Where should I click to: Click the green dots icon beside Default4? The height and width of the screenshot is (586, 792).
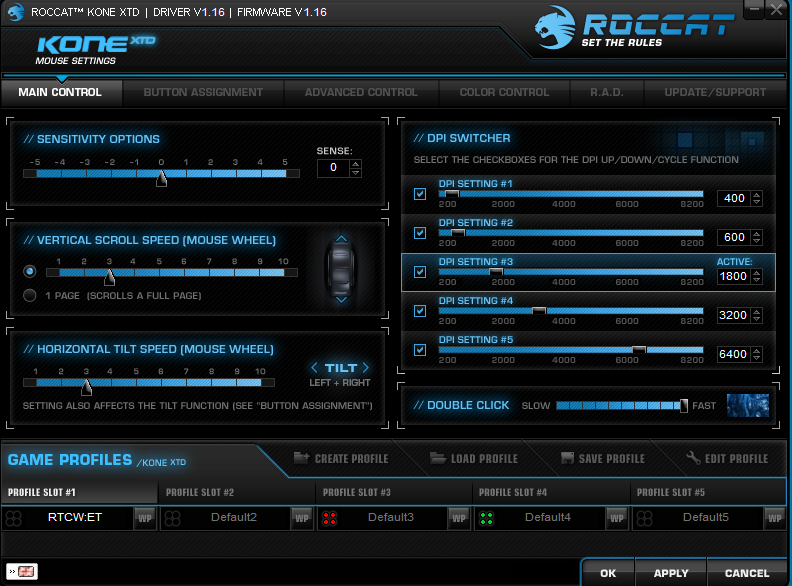[x=487, y=518]
